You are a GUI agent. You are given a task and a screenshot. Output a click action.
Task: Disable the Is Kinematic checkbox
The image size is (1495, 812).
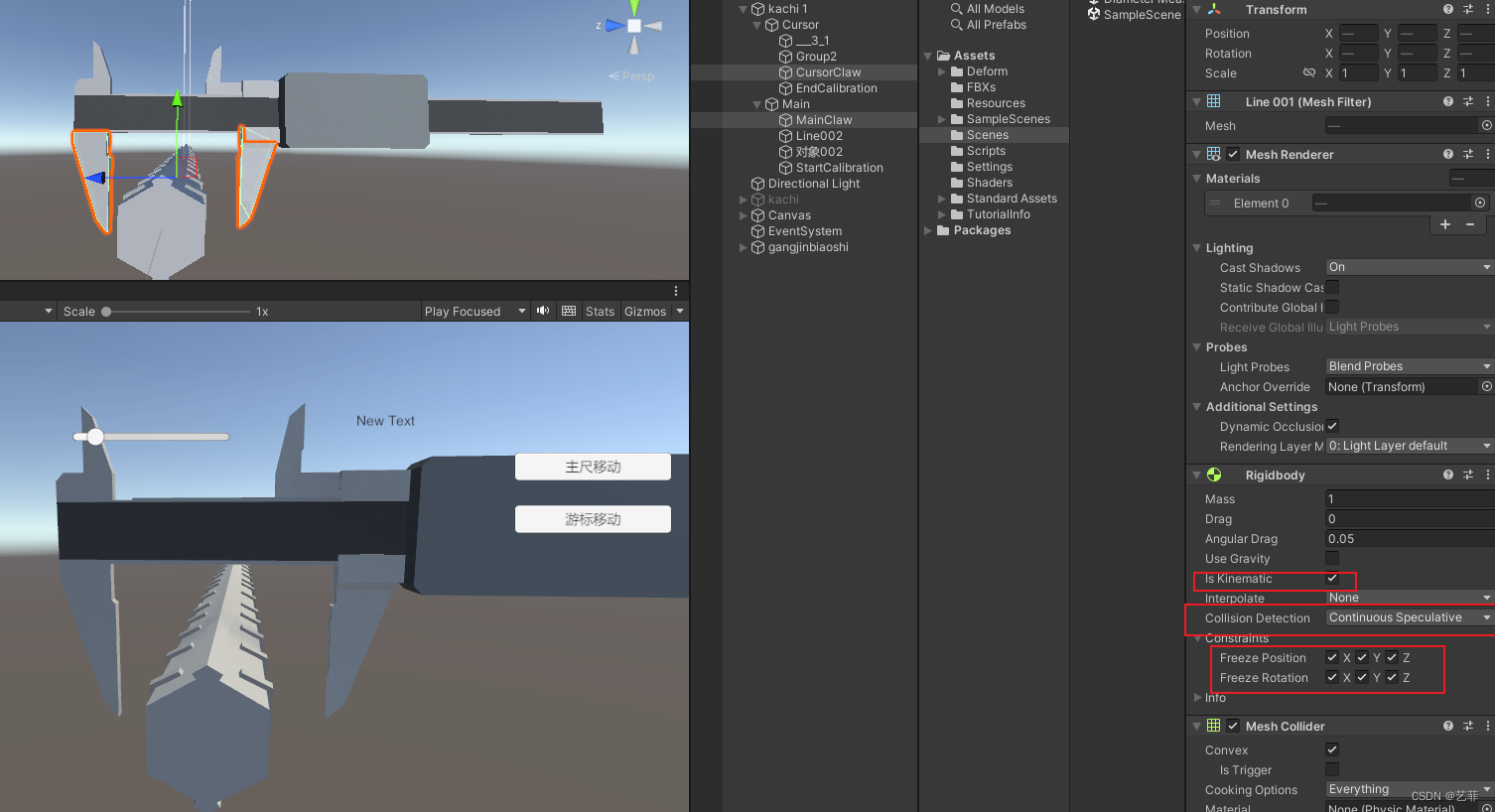coord(1331,580)
